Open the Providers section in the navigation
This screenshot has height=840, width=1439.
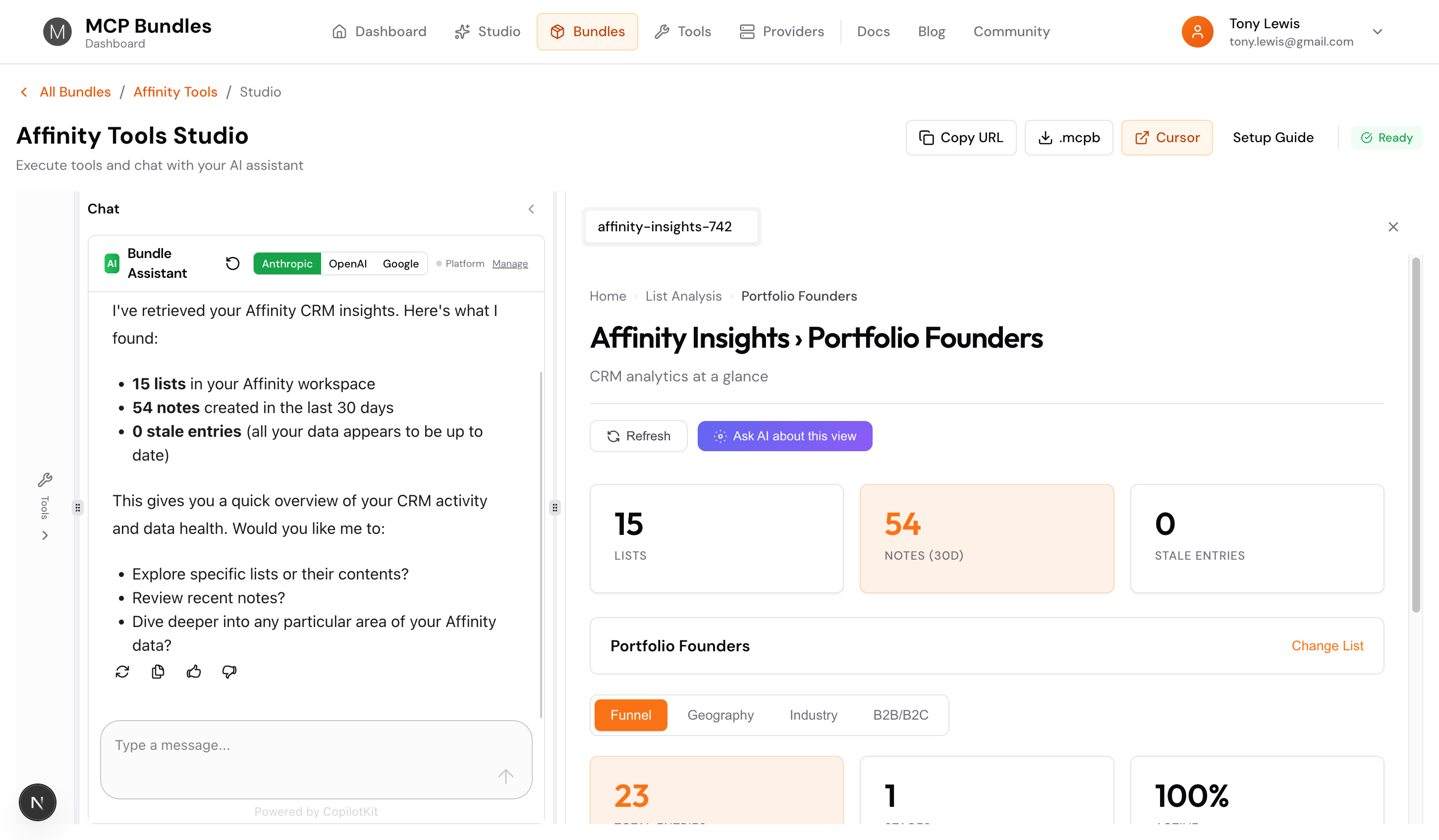point(782,31)
